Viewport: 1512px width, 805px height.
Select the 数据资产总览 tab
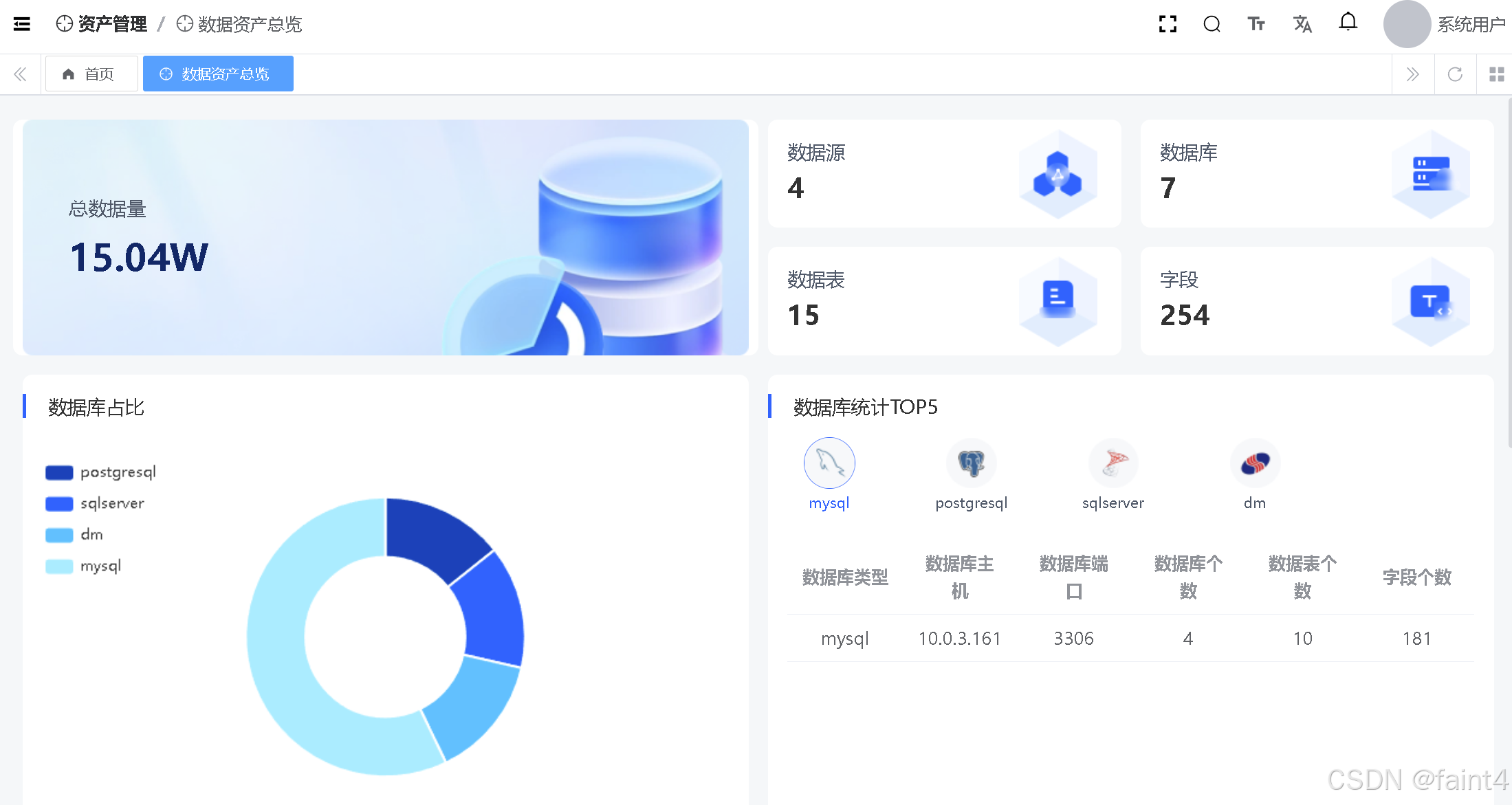pos(218,74)
